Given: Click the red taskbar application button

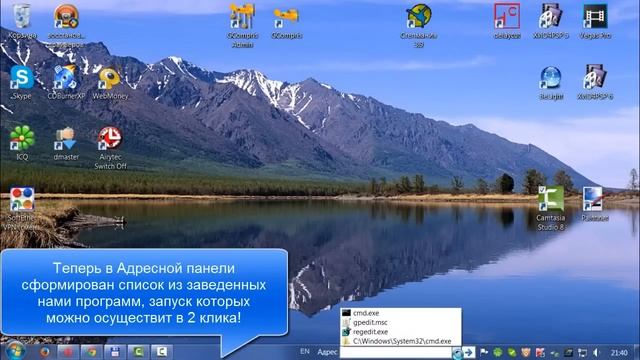Looking at the screenshot, I should [68, 351].
